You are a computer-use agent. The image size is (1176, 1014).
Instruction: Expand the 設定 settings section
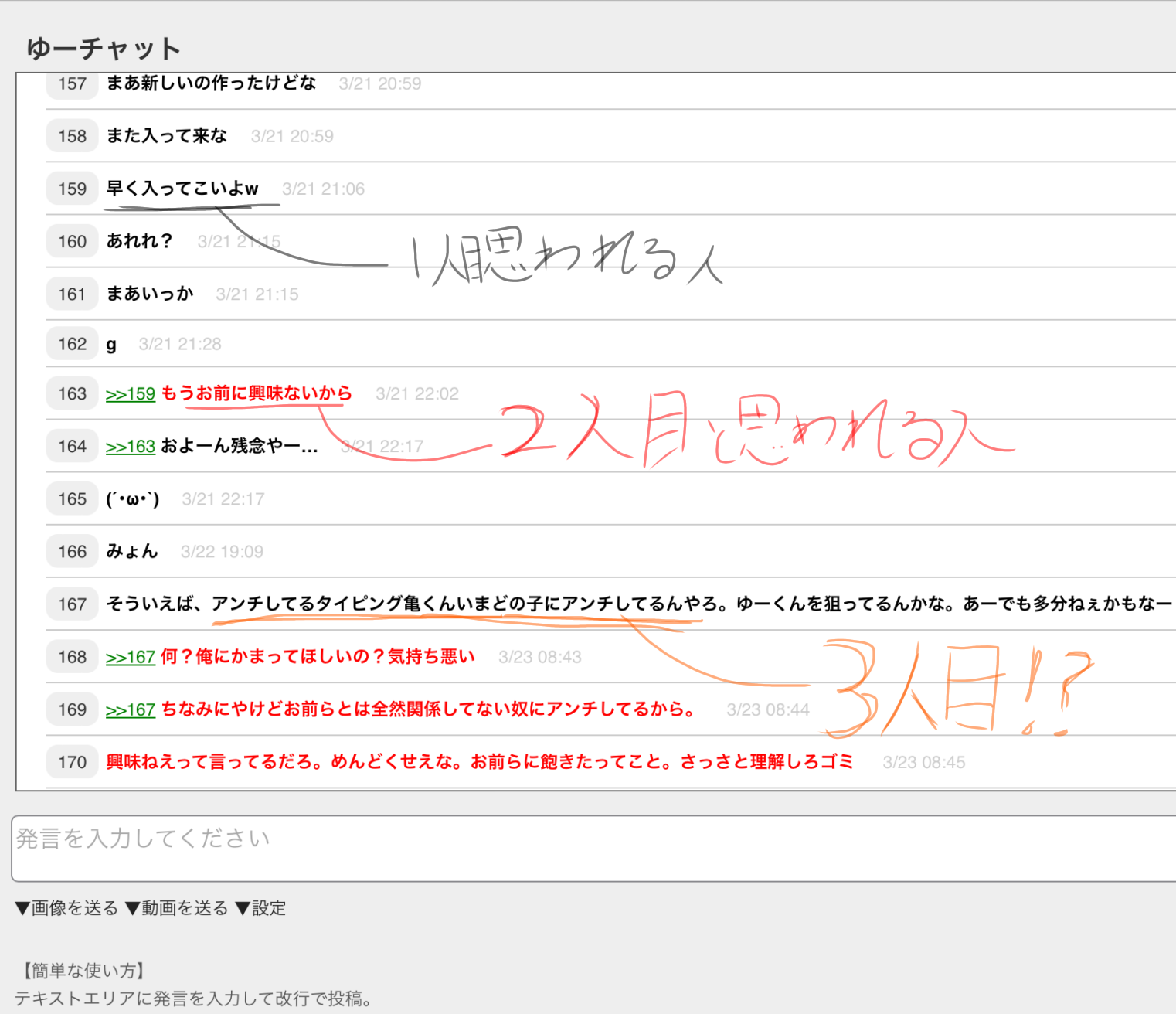[x=260, y=908]
